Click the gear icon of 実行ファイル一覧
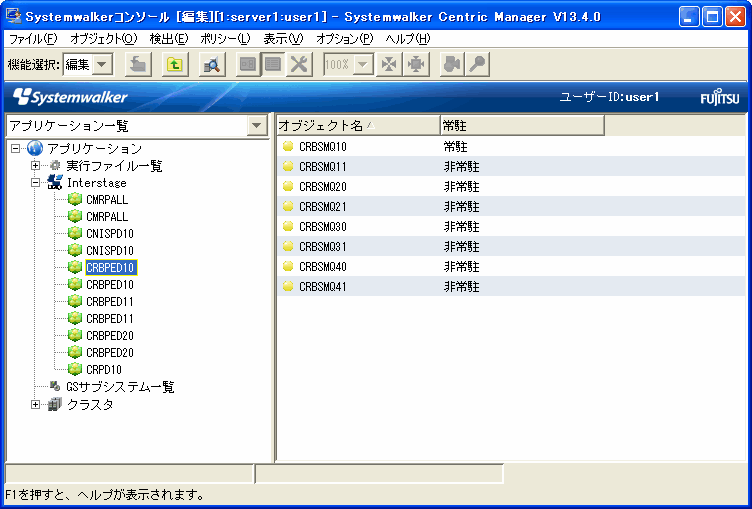The height and width of the screenshot is (509, 752). (x=55, y=166)
